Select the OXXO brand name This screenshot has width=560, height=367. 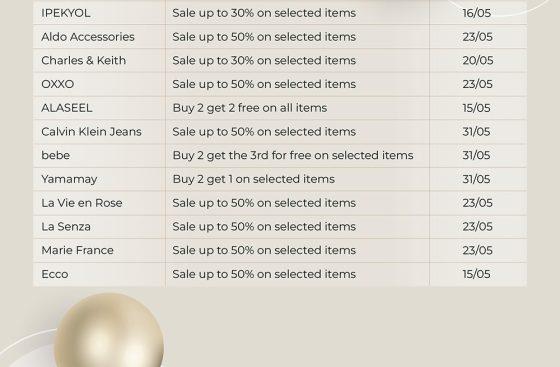coord(58,84)
